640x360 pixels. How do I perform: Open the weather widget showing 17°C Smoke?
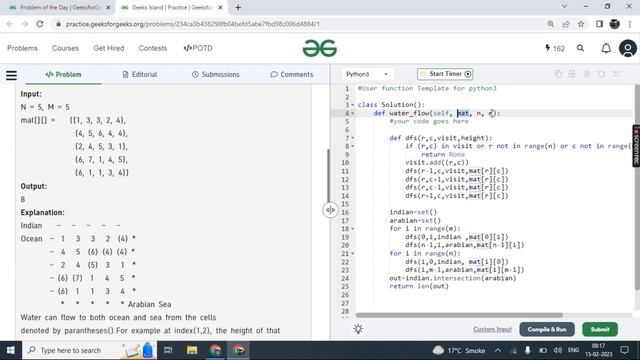(459, 350)
